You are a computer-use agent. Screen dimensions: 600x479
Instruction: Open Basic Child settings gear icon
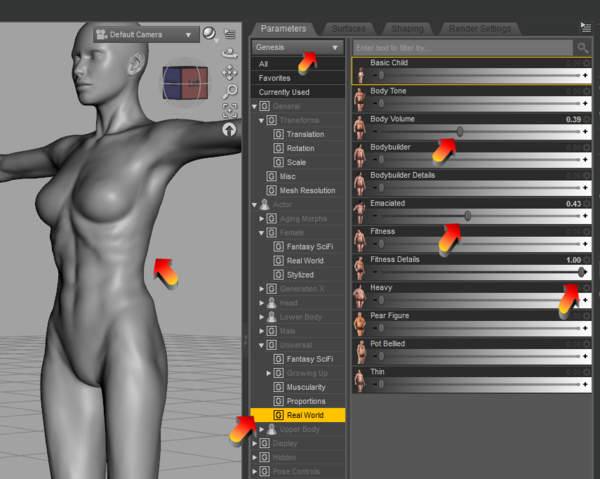587,63
